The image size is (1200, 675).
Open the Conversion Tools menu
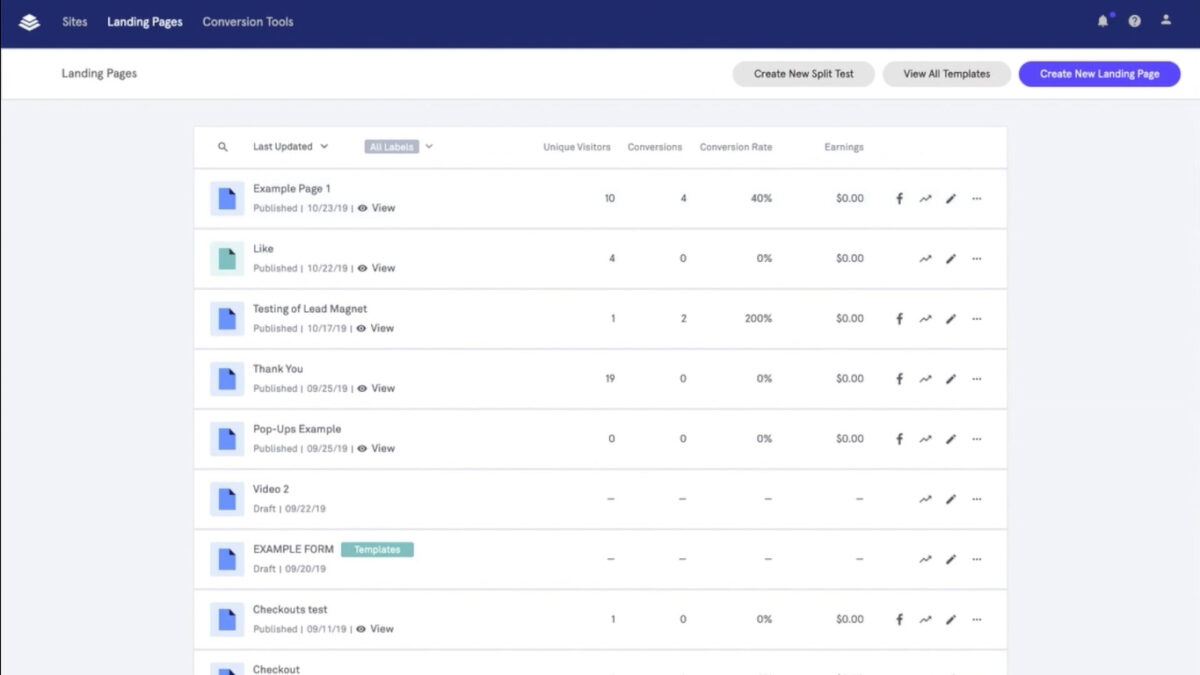click(x=248, y=22)
